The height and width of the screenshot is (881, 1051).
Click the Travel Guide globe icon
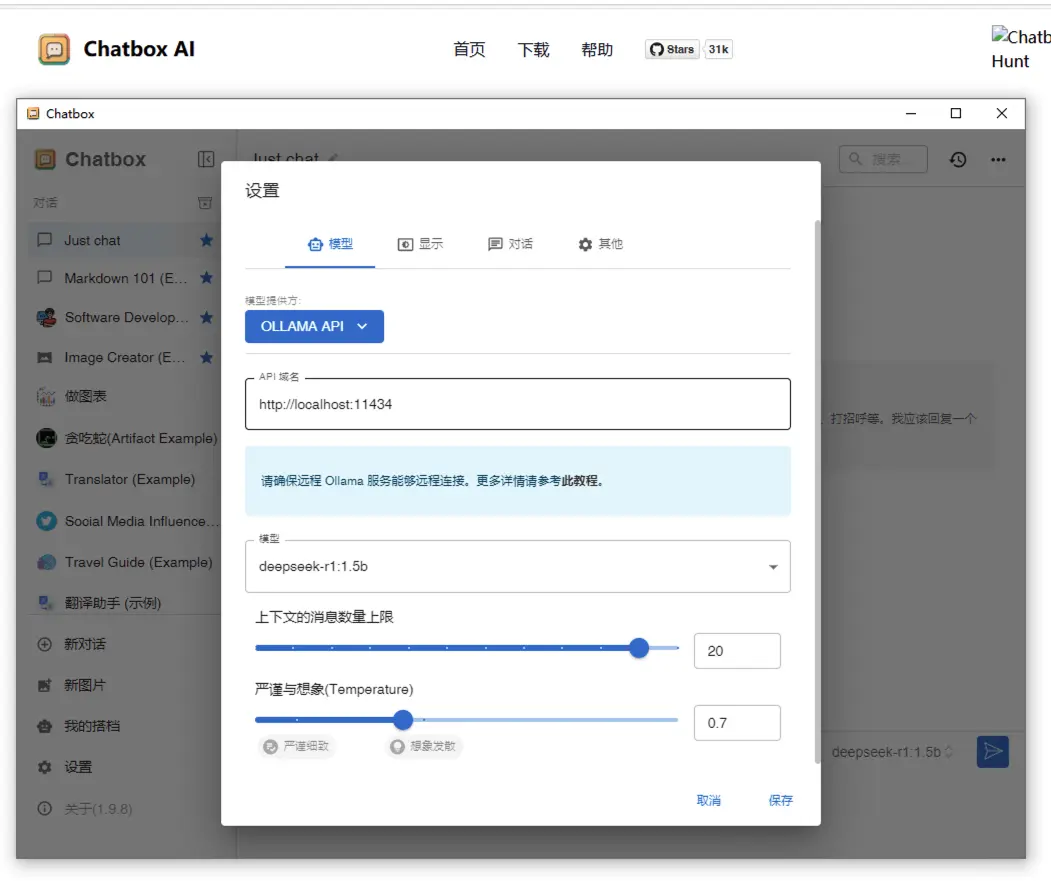(46, 562)
